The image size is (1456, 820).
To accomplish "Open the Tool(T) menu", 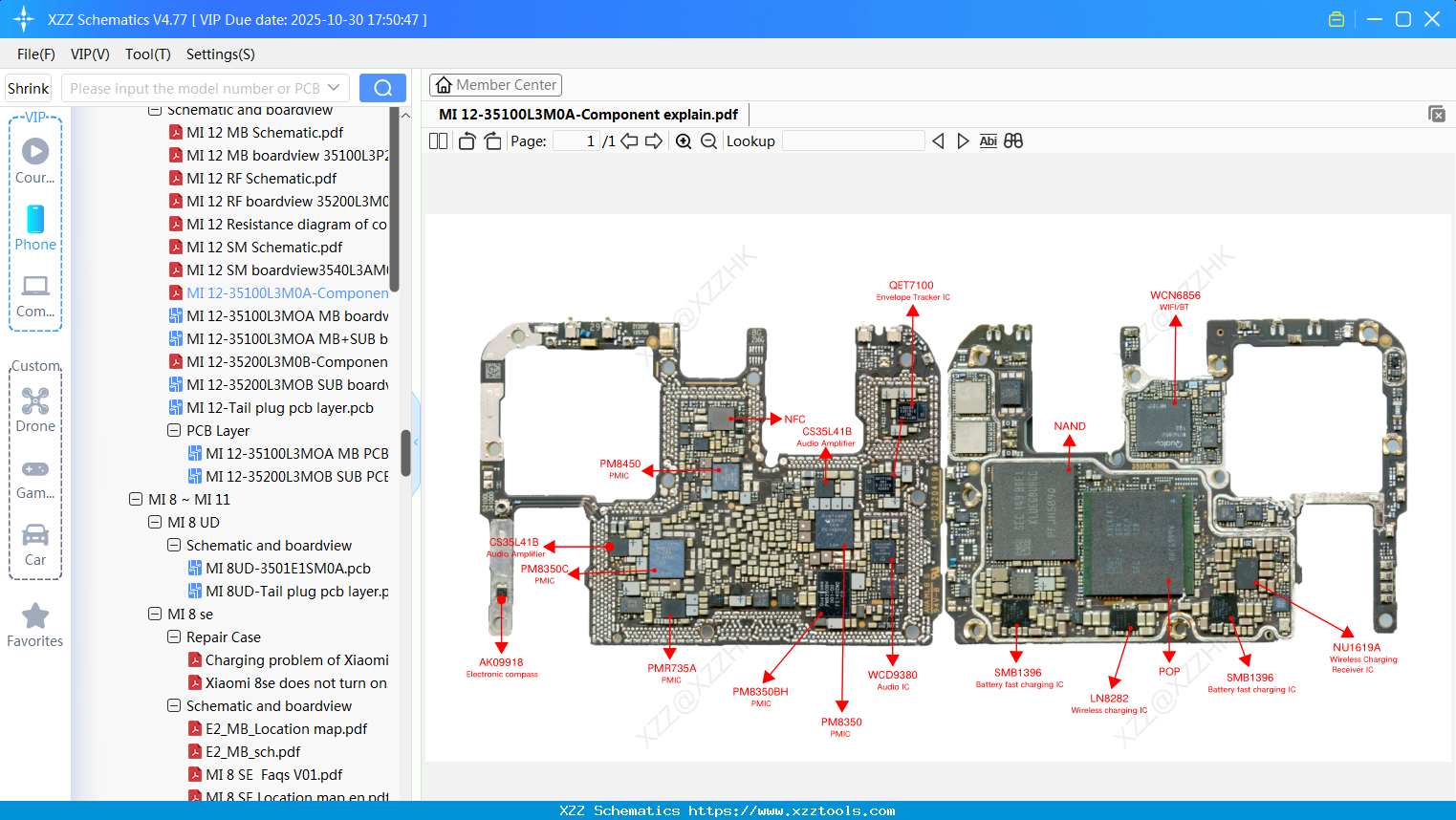I will coord(147,54).
